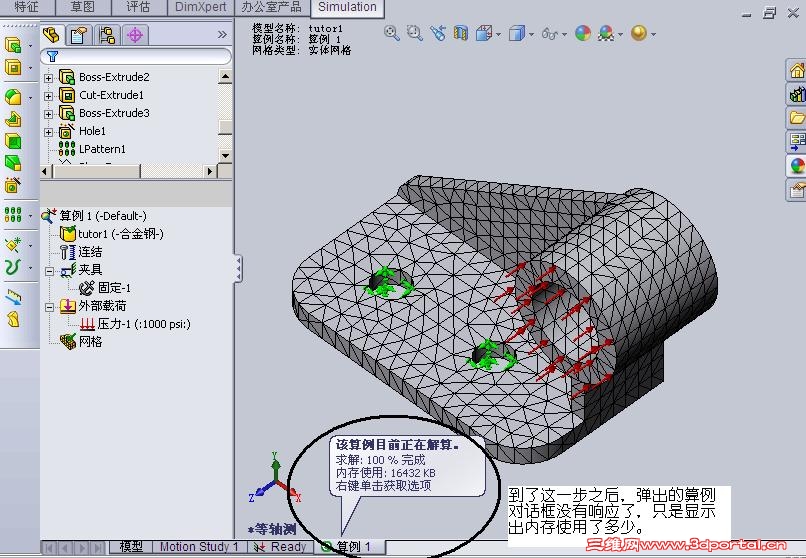Expand the Cut-Extrude1 feature node

[48, 96]
